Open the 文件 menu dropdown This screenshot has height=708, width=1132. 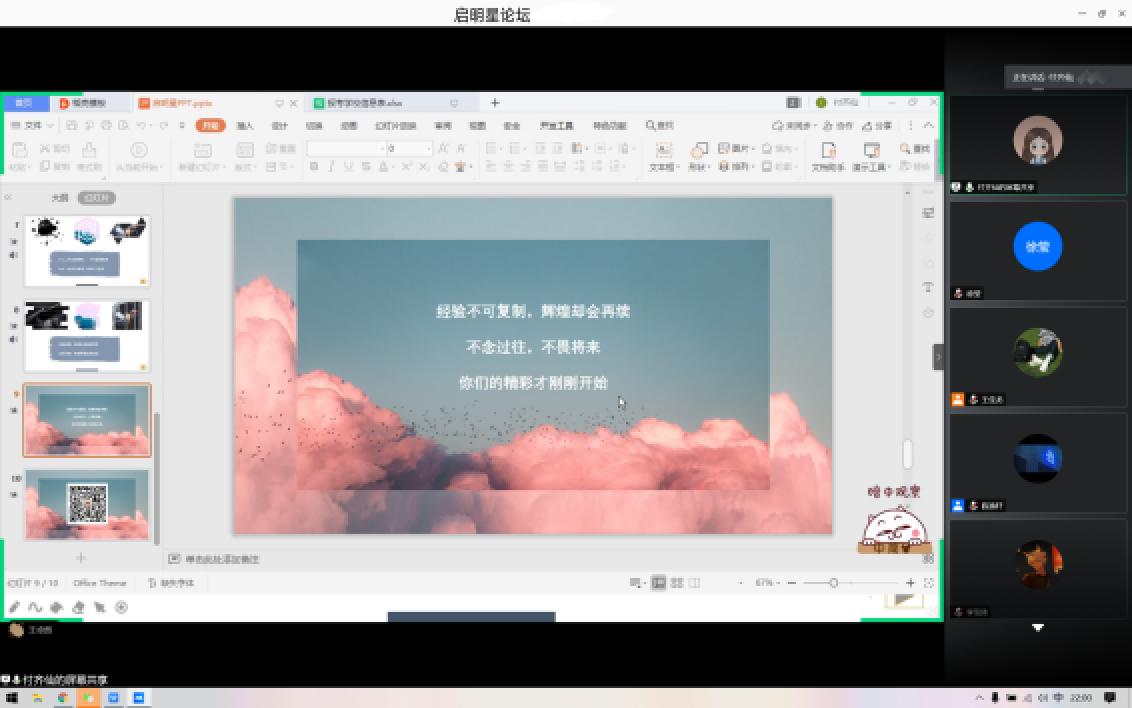tap(32, 126)
